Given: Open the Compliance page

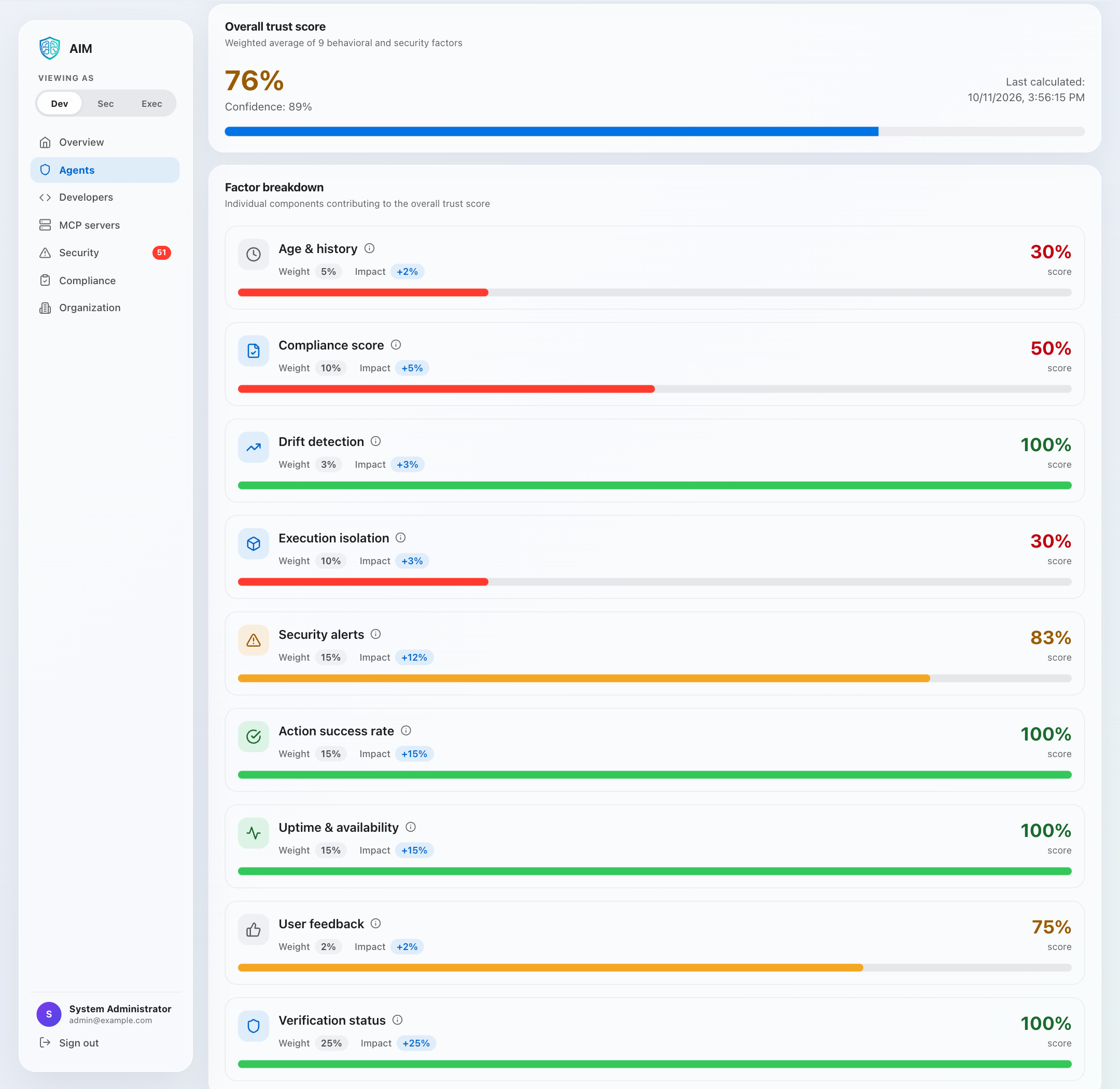Looking at the screenshot, I should 105,280.
